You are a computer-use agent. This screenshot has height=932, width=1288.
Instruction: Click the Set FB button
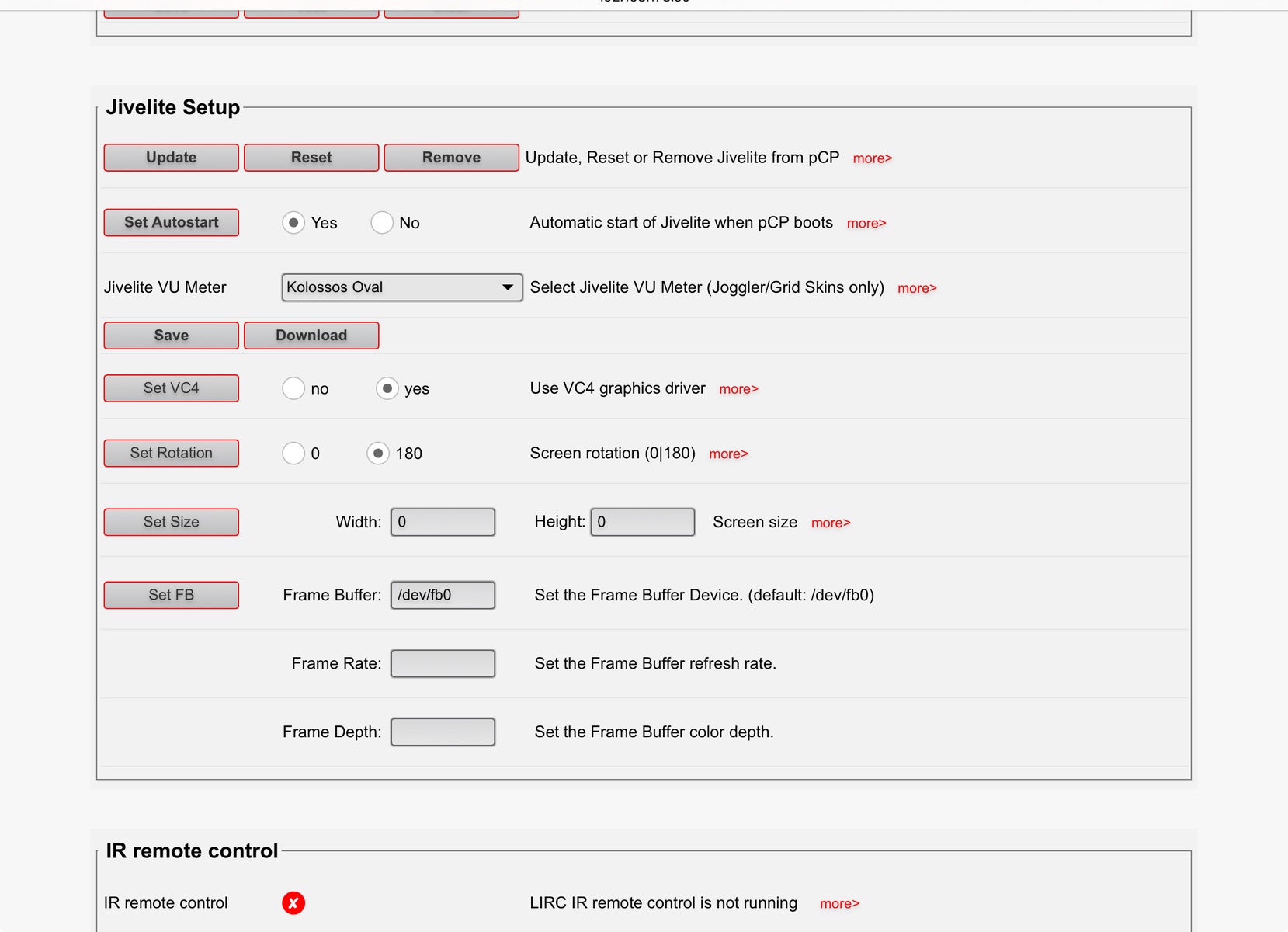(172, 595)
